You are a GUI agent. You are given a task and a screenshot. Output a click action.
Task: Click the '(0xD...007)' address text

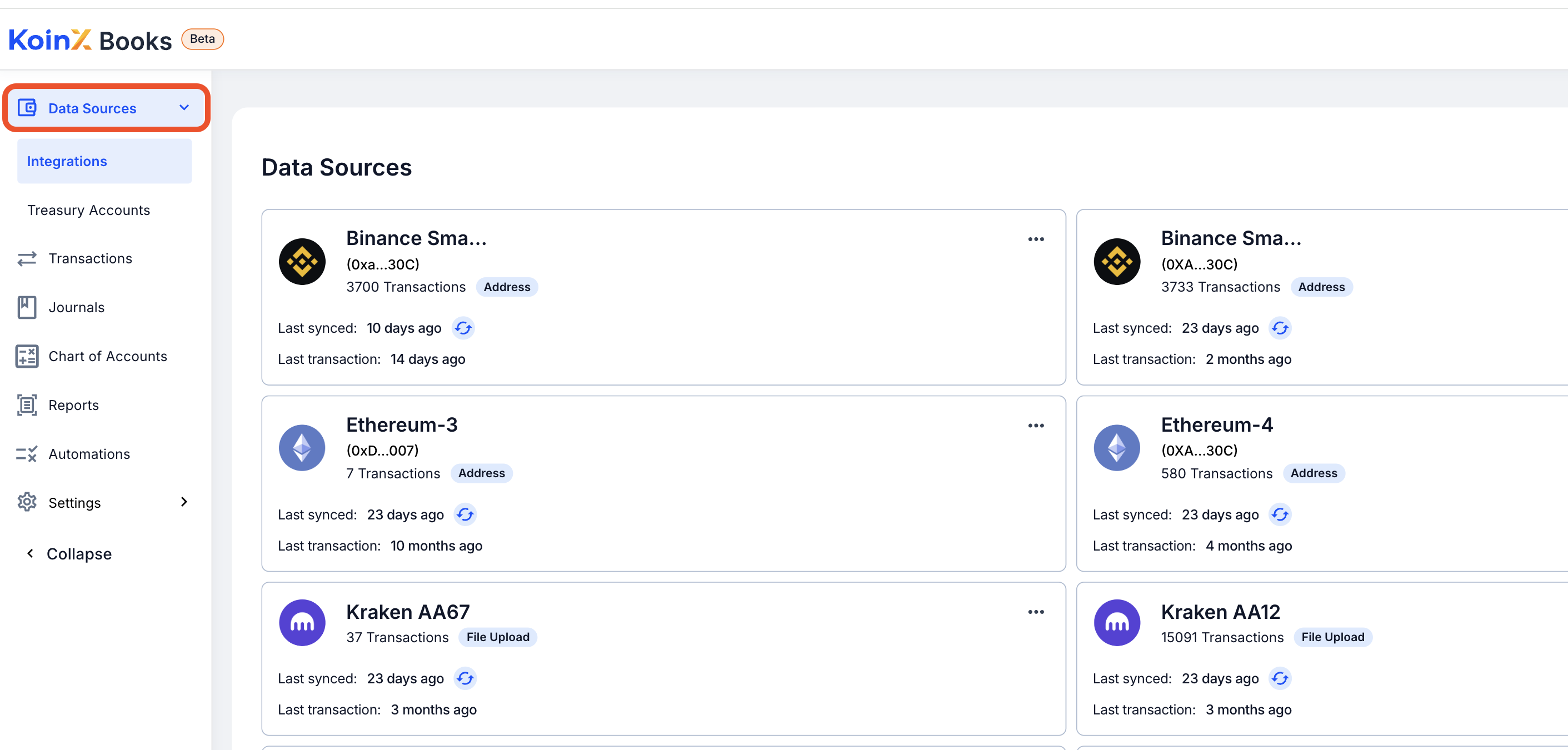tap(382, 450)
